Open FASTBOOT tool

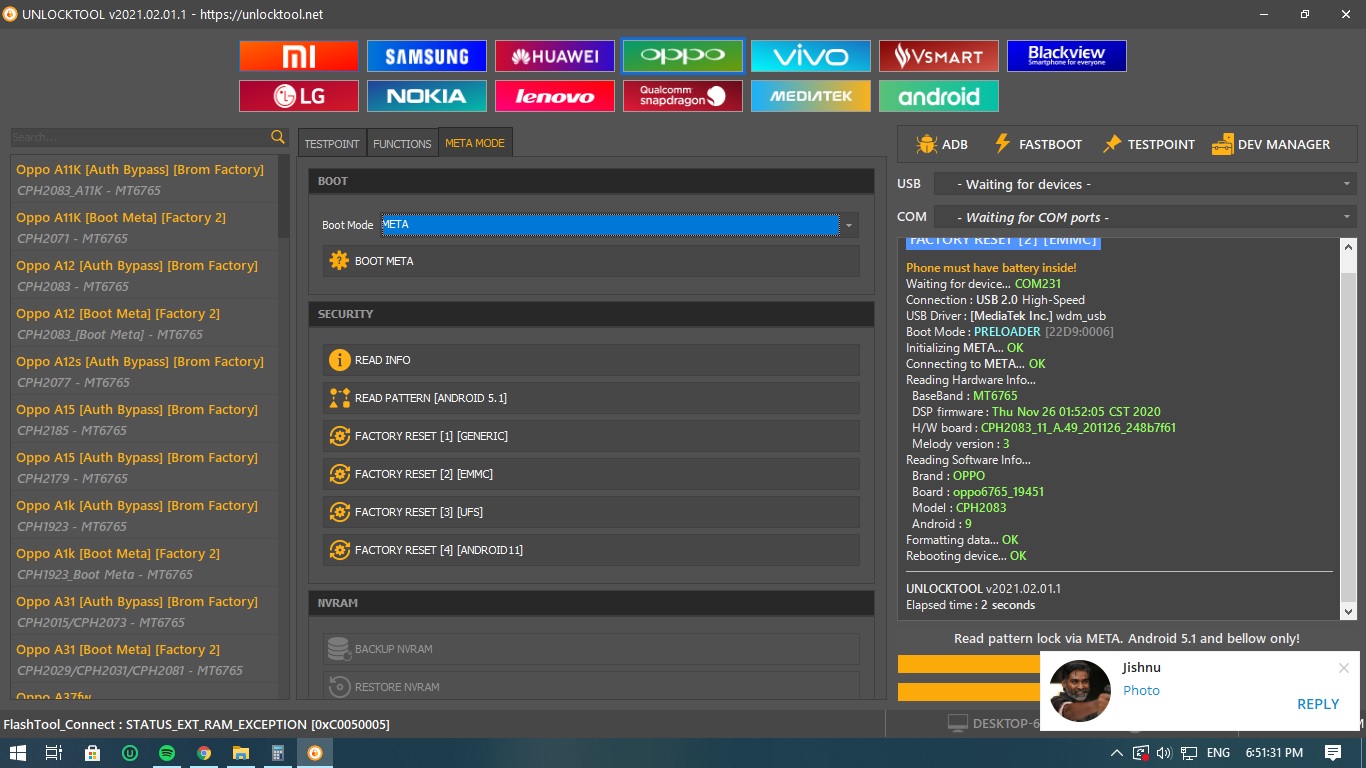(1037, 144)
